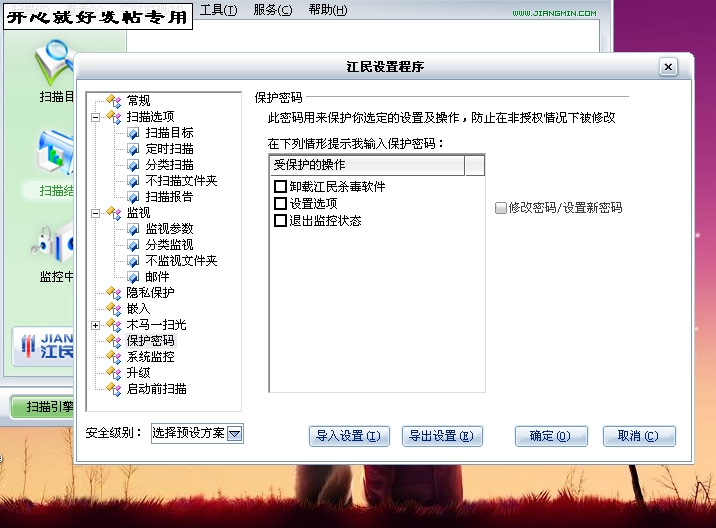Expand the 木马一扫光 tree branch
716x528 pixels.
(95, 325)
